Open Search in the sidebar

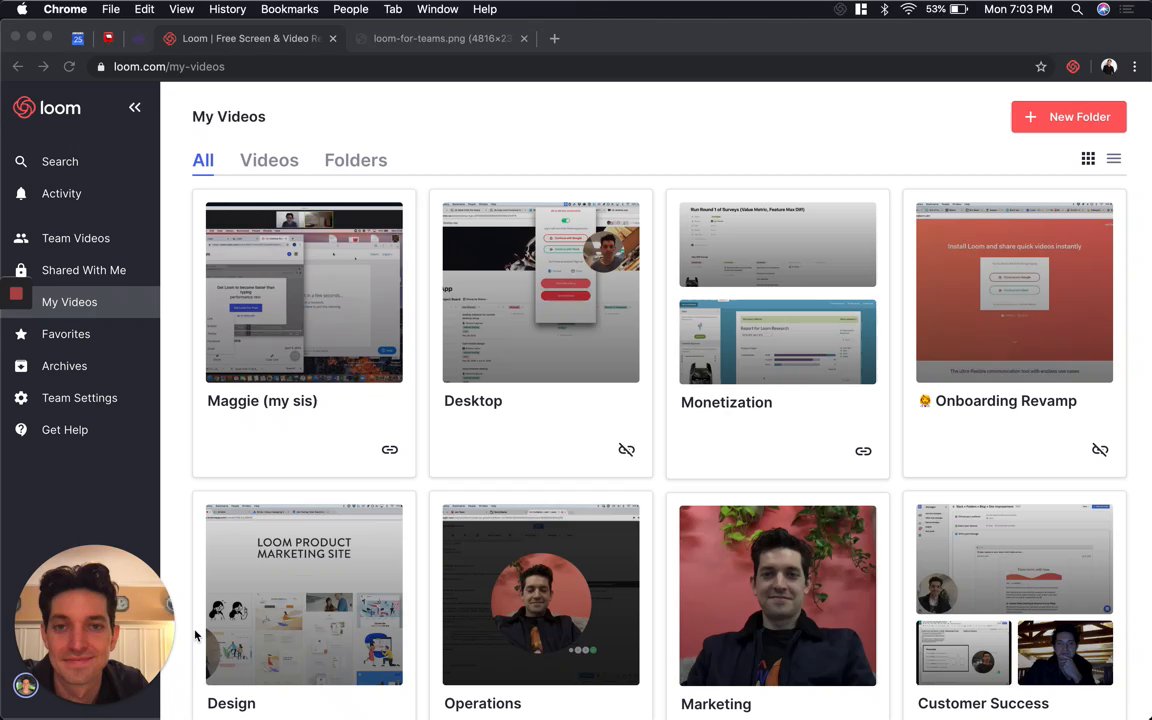[x=59, y=161]
